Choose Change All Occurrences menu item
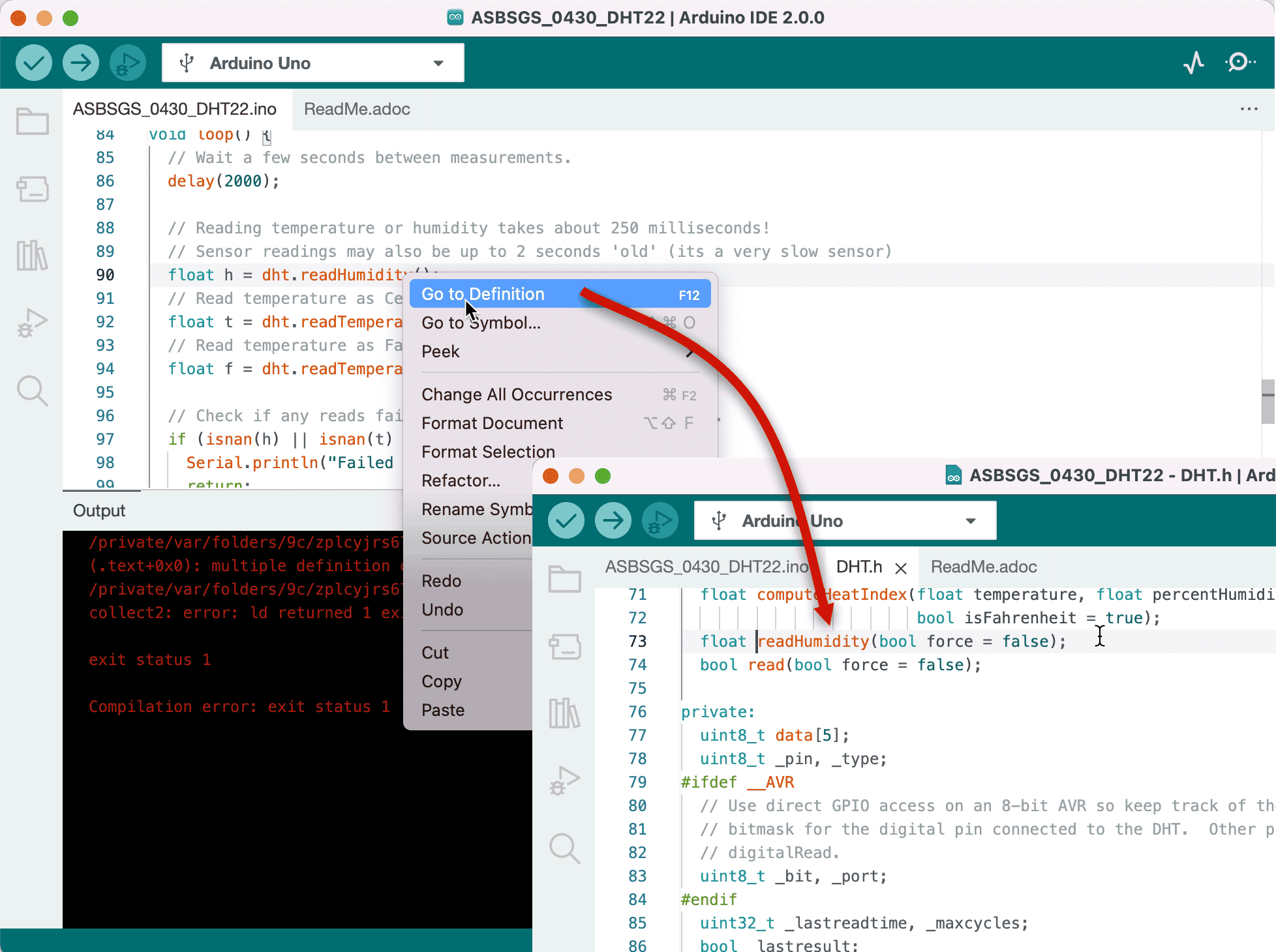The width and height of the screenshot is (1276, 952). (560, 394)
